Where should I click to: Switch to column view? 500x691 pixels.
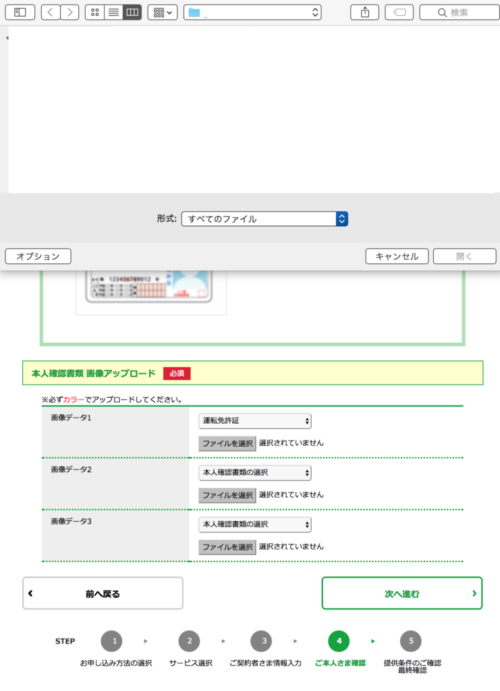point(132,12)
